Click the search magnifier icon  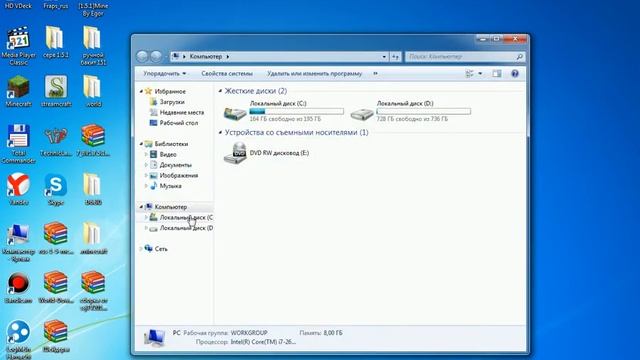tap(519, 57)
